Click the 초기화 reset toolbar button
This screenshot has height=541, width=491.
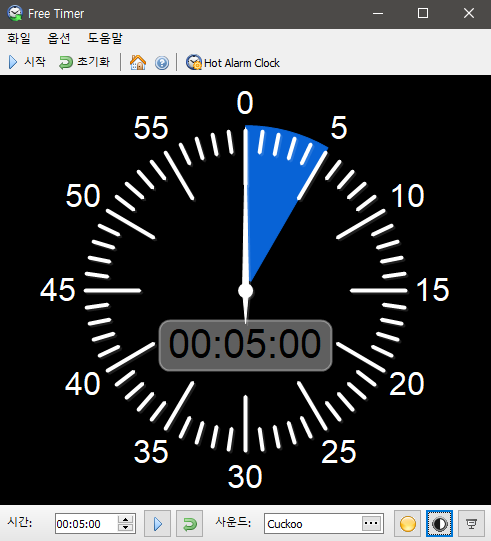click(x=84, y=62)
